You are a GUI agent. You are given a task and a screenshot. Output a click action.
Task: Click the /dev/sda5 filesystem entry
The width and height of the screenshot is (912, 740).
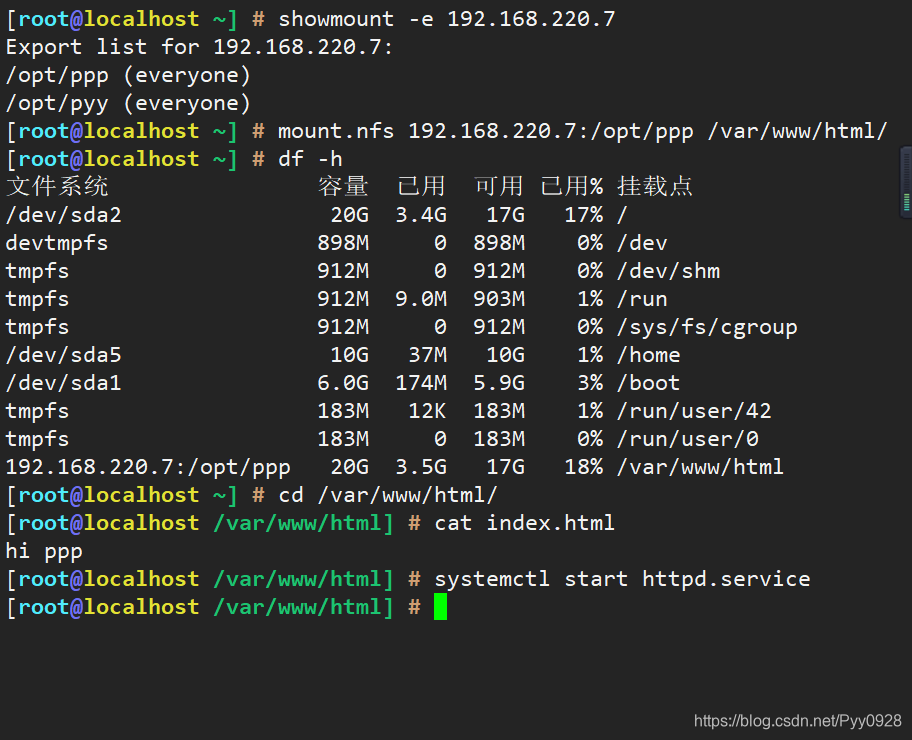click(64, 355)
